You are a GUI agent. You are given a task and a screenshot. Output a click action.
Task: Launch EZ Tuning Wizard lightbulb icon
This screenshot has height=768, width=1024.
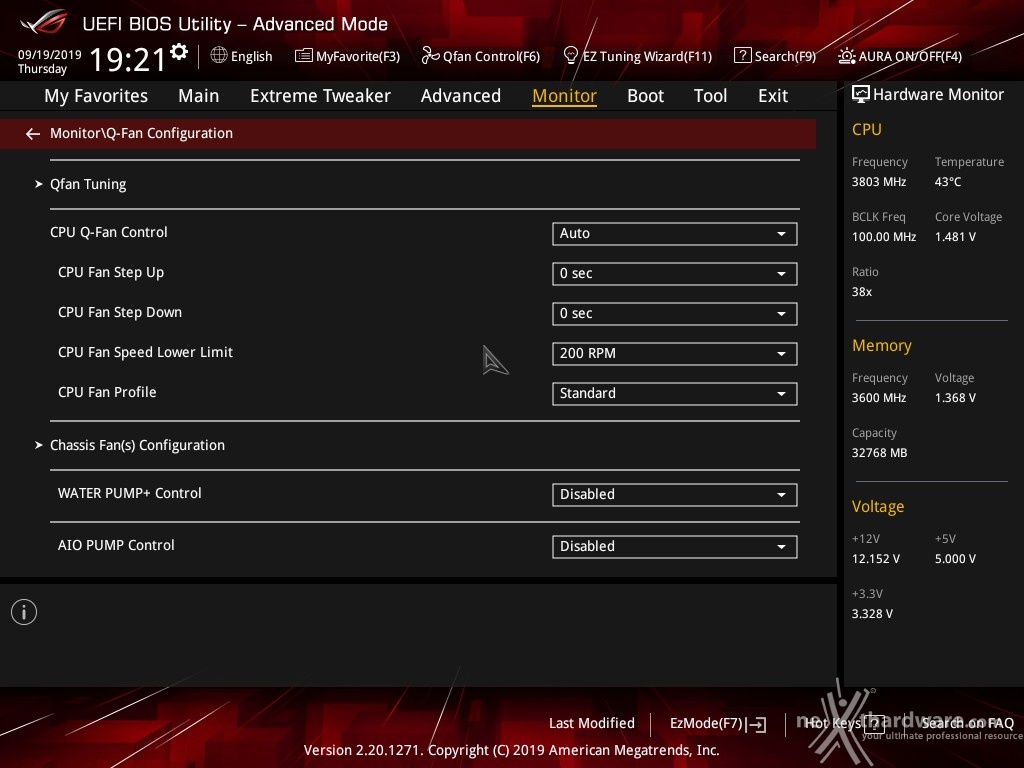[570, 56]
